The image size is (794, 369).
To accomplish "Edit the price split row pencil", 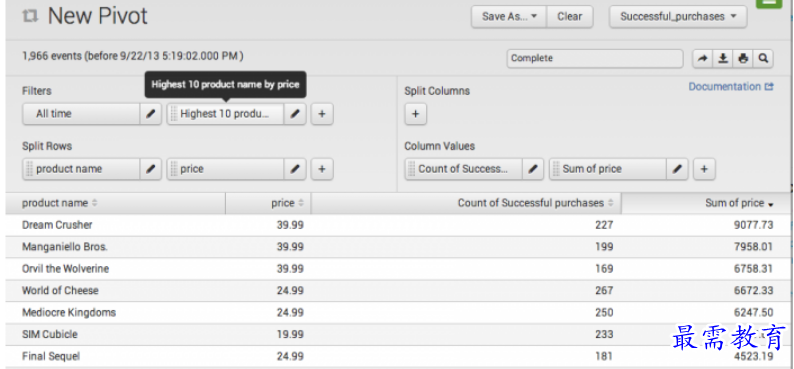I will coord(295,169).
